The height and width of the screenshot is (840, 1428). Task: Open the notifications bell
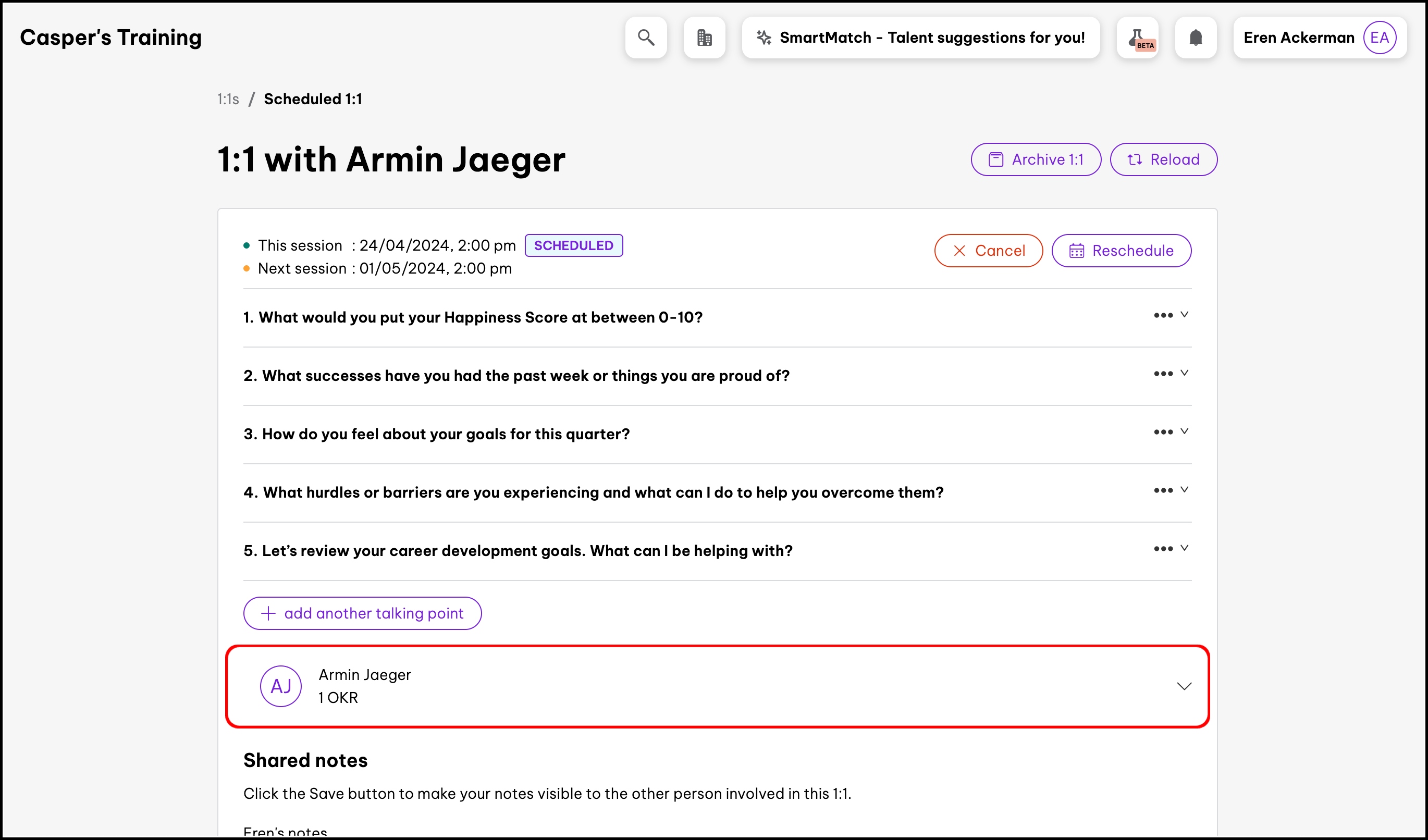pos(1195,38)
